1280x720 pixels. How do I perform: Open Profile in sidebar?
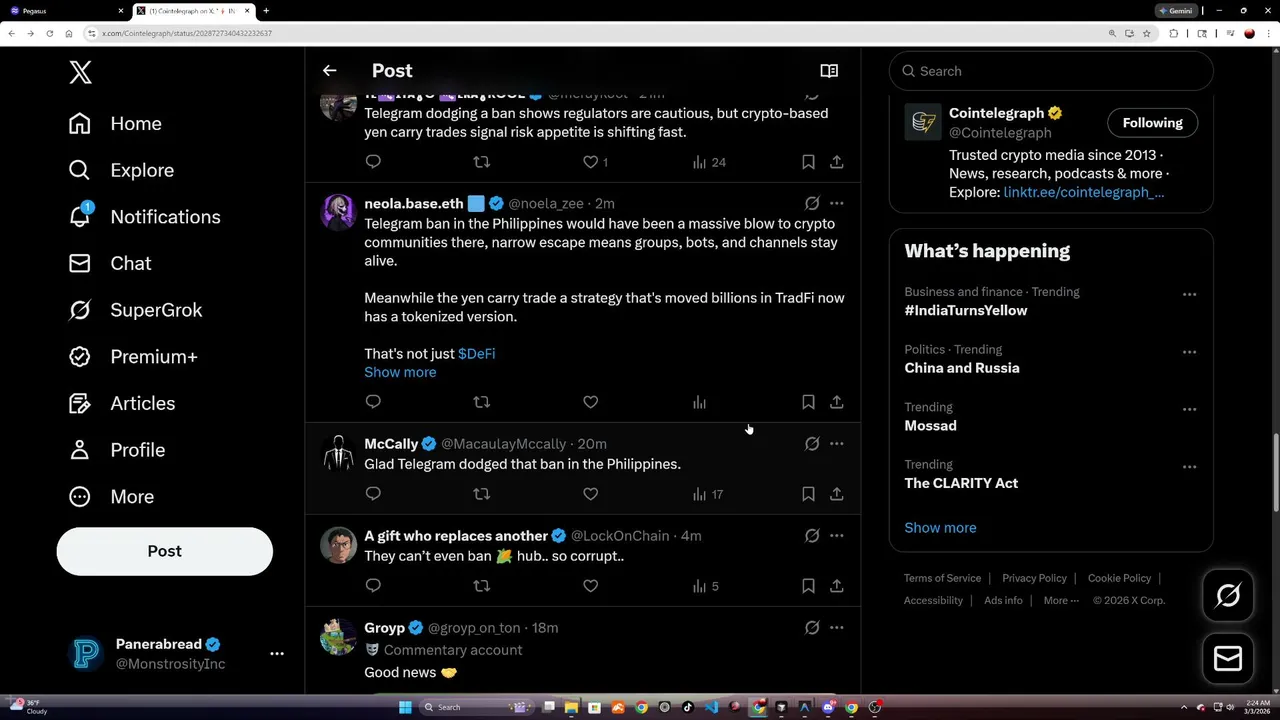[116, 450]
